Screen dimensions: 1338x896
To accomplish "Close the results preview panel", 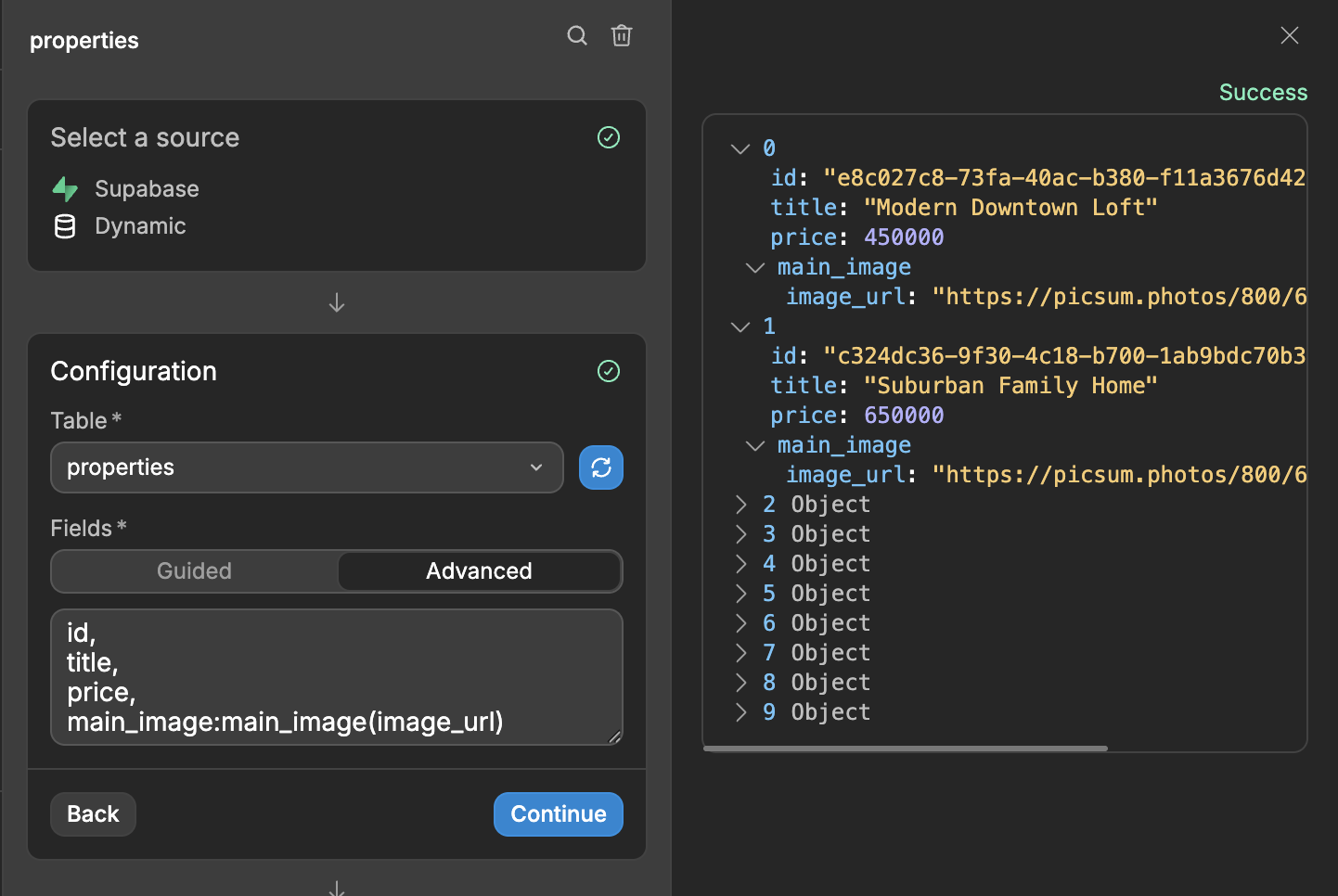I will coord(1289,36).
